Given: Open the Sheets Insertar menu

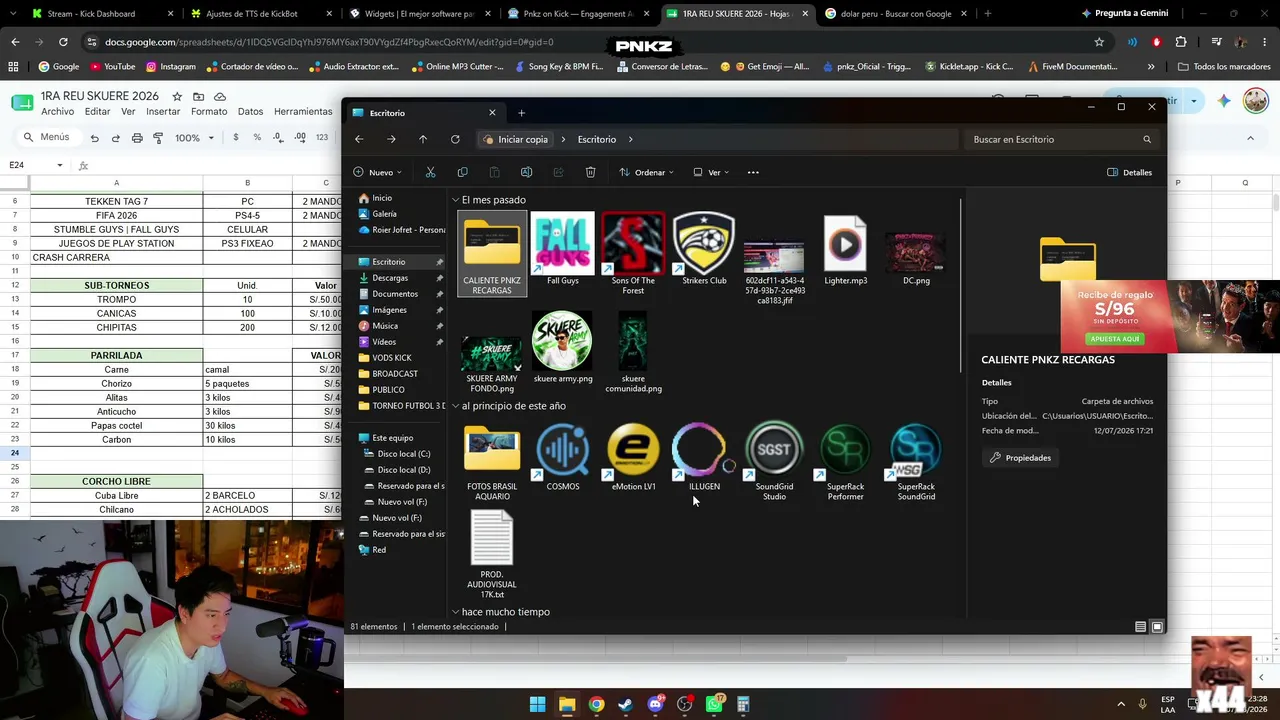Looking at the screenshot, I should 163,112.
